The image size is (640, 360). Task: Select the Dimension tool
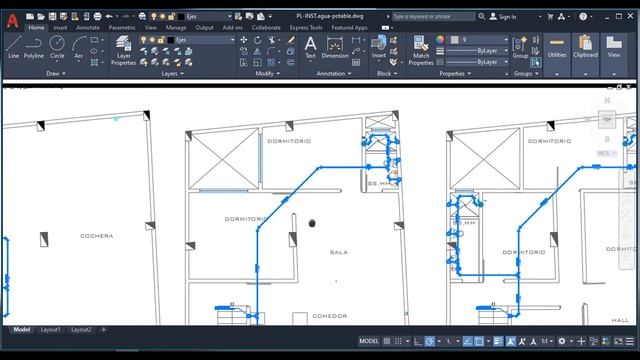tap(335, 47)
